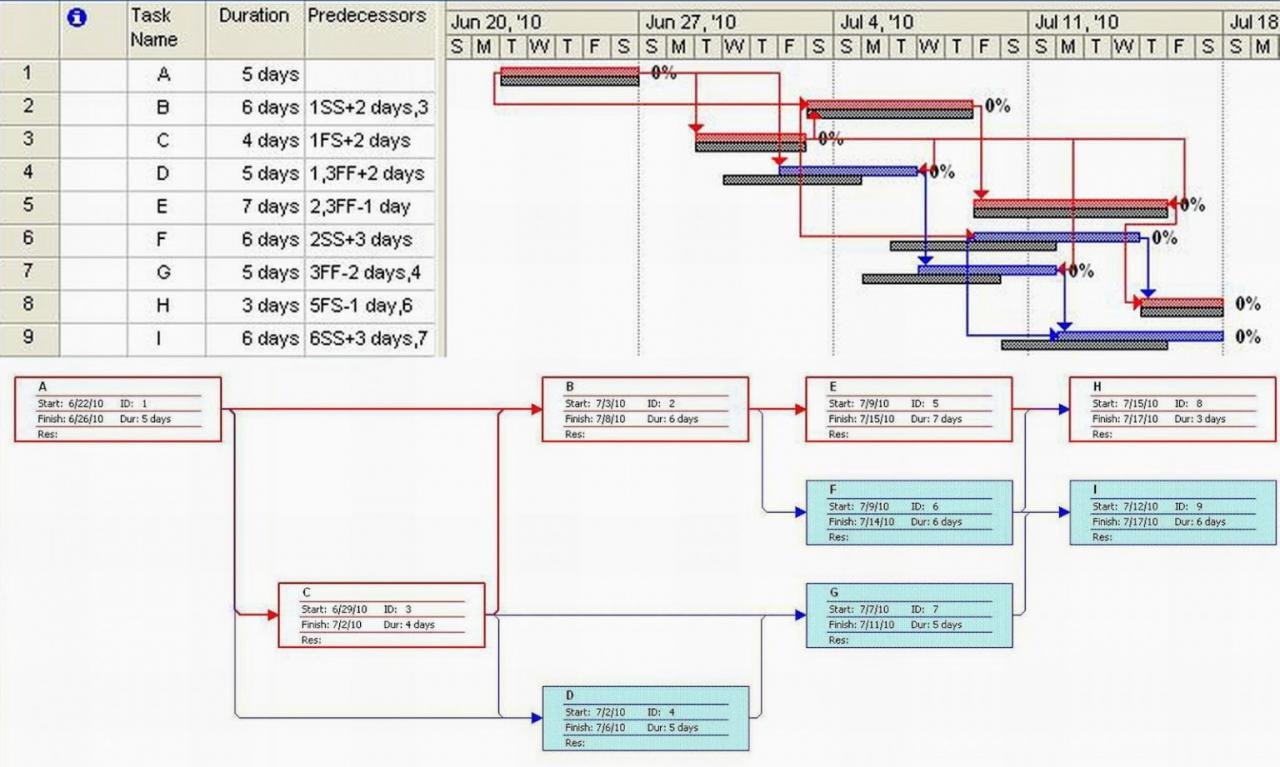Select the Predecessors column header
The width and height of the screenshot is (1280, 767).
[369, 28]
